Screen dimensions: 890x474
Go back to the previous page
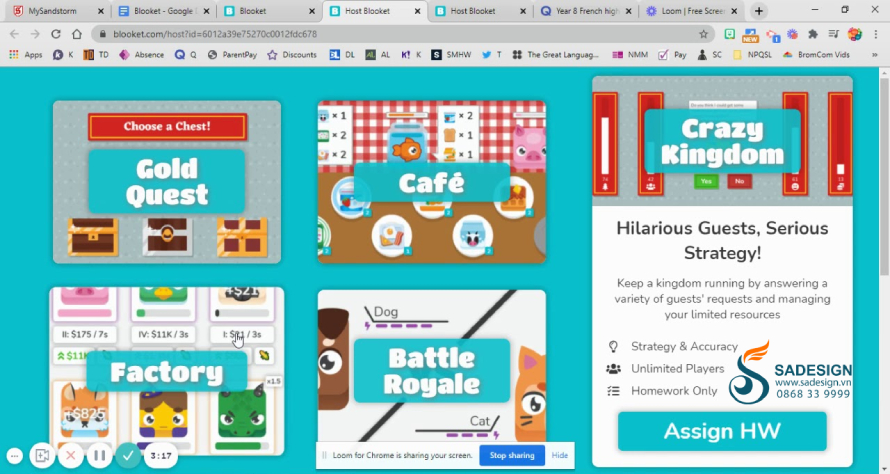coord(14,34)
